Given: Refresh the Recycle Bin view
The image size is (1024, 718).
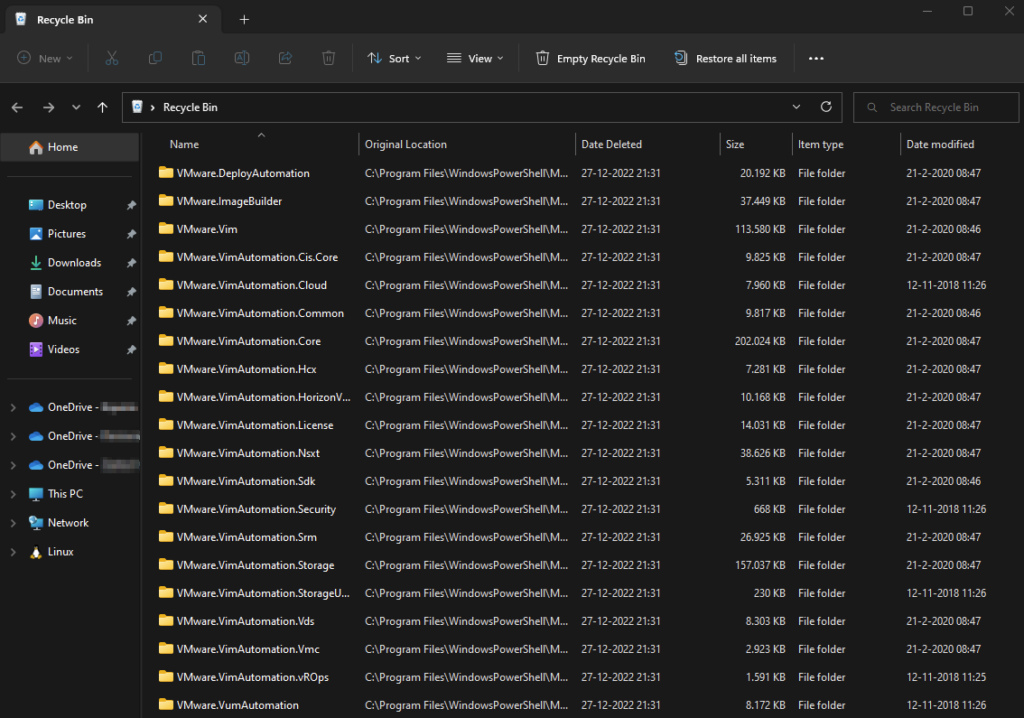Looking at the screenshot, I should pos(826,107).
